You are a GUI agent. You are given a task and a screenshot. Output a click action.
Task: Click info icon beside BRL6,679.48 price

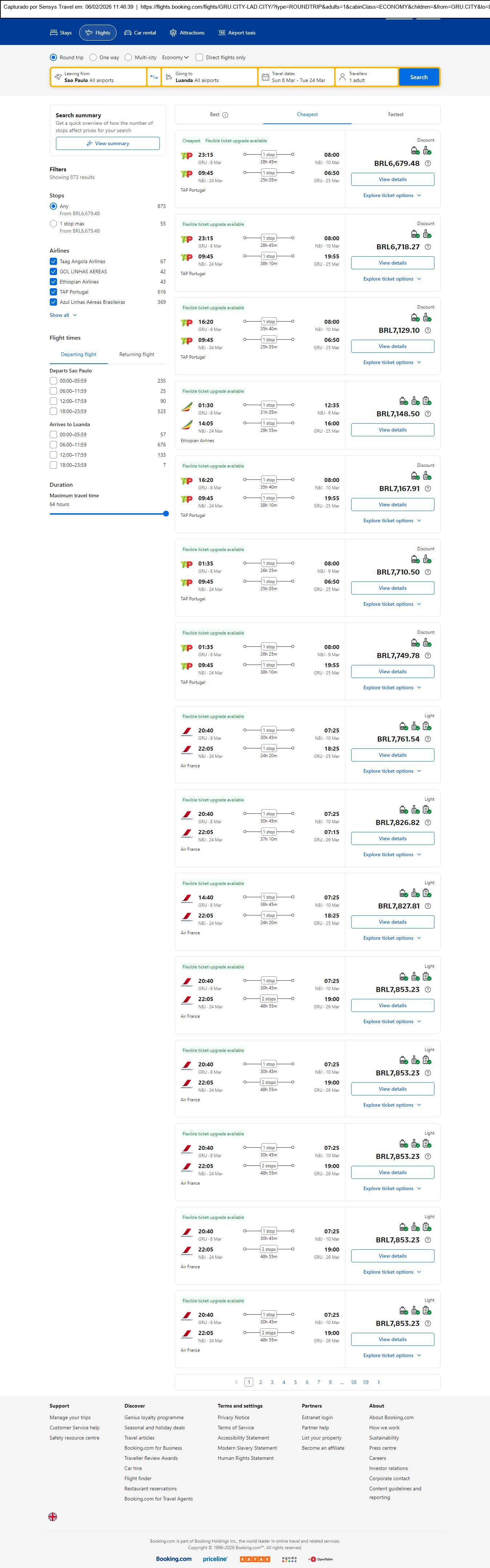pos(428,164)
